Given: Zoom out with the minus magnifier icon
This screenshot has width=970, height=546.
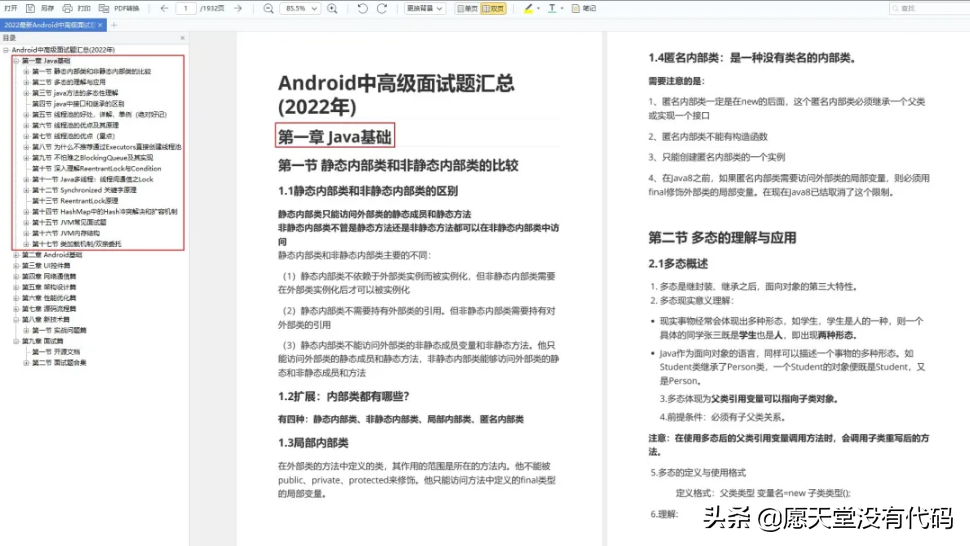Looking at the screenshot, I should 268,8.
